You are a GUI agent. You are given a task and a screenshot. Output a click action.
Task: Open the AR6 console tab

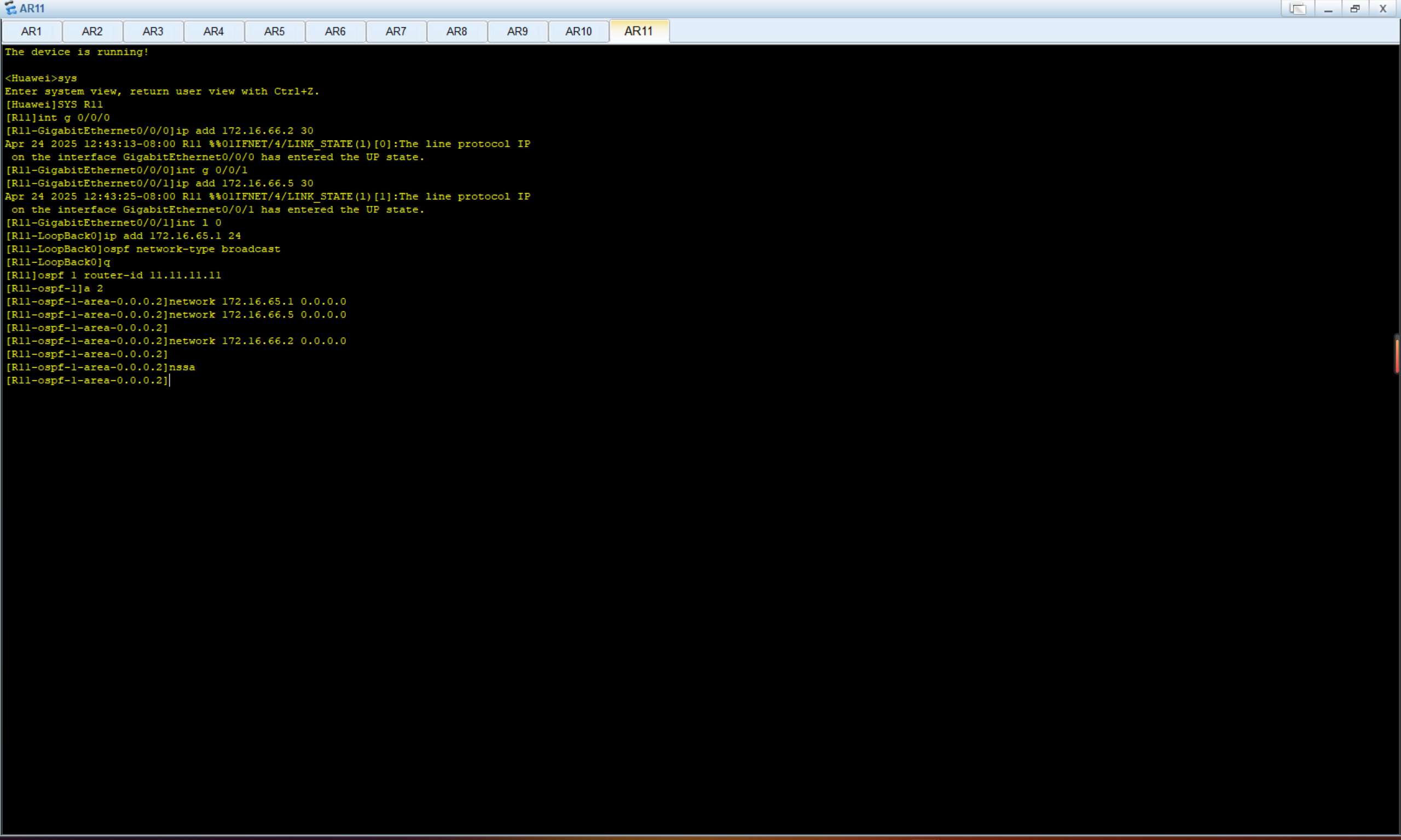click(x=335, y=31)
